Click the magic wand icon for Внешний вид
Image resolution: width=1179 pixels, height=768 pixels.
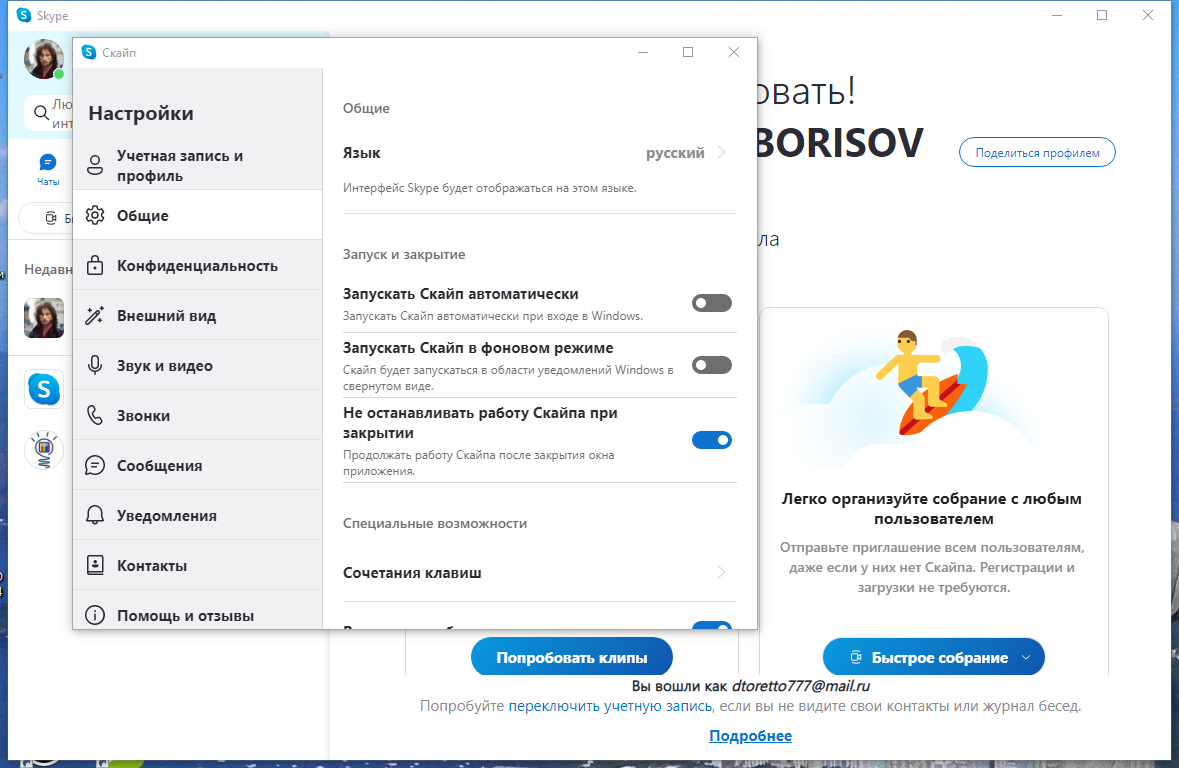tap(95, 315)
